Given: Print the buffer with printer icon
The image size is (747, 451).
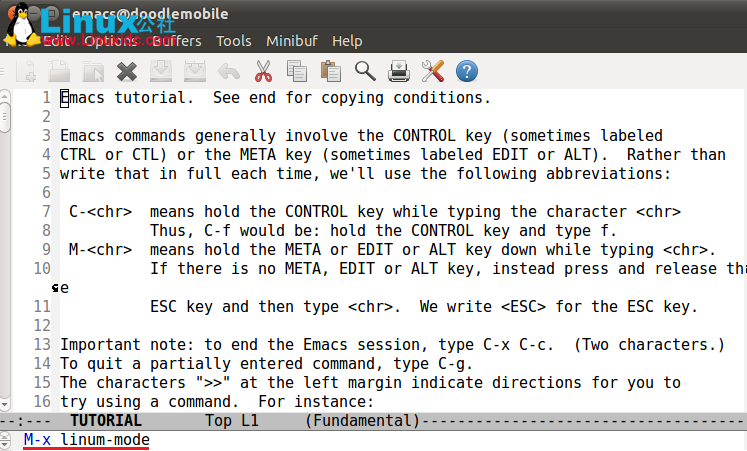Looking at the screenshot, I should (x=399, y=71).
